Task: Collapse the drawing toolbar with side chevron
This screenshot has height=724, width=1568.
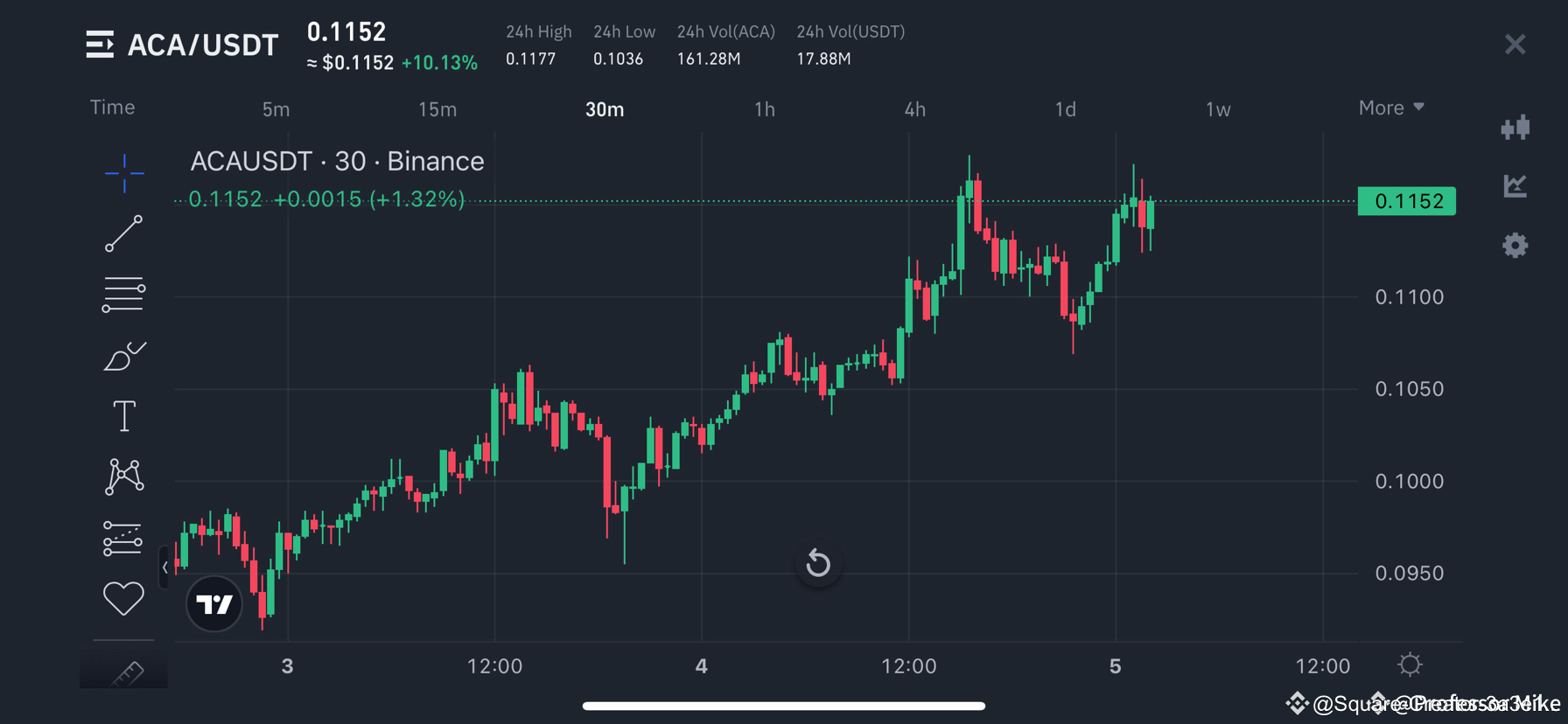Action: pyautogui.click(x=164, y=567)
